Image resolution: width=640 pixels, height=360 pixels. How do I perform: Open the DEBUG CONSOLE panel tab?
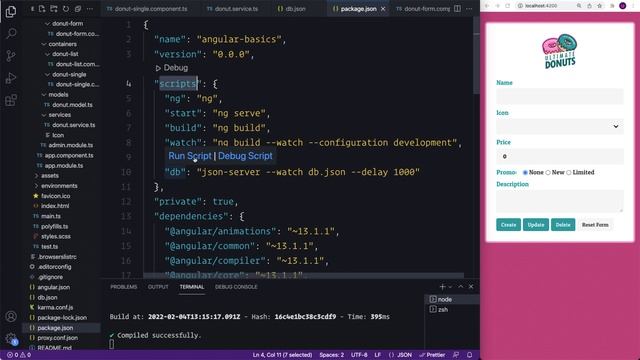(236, 287)
